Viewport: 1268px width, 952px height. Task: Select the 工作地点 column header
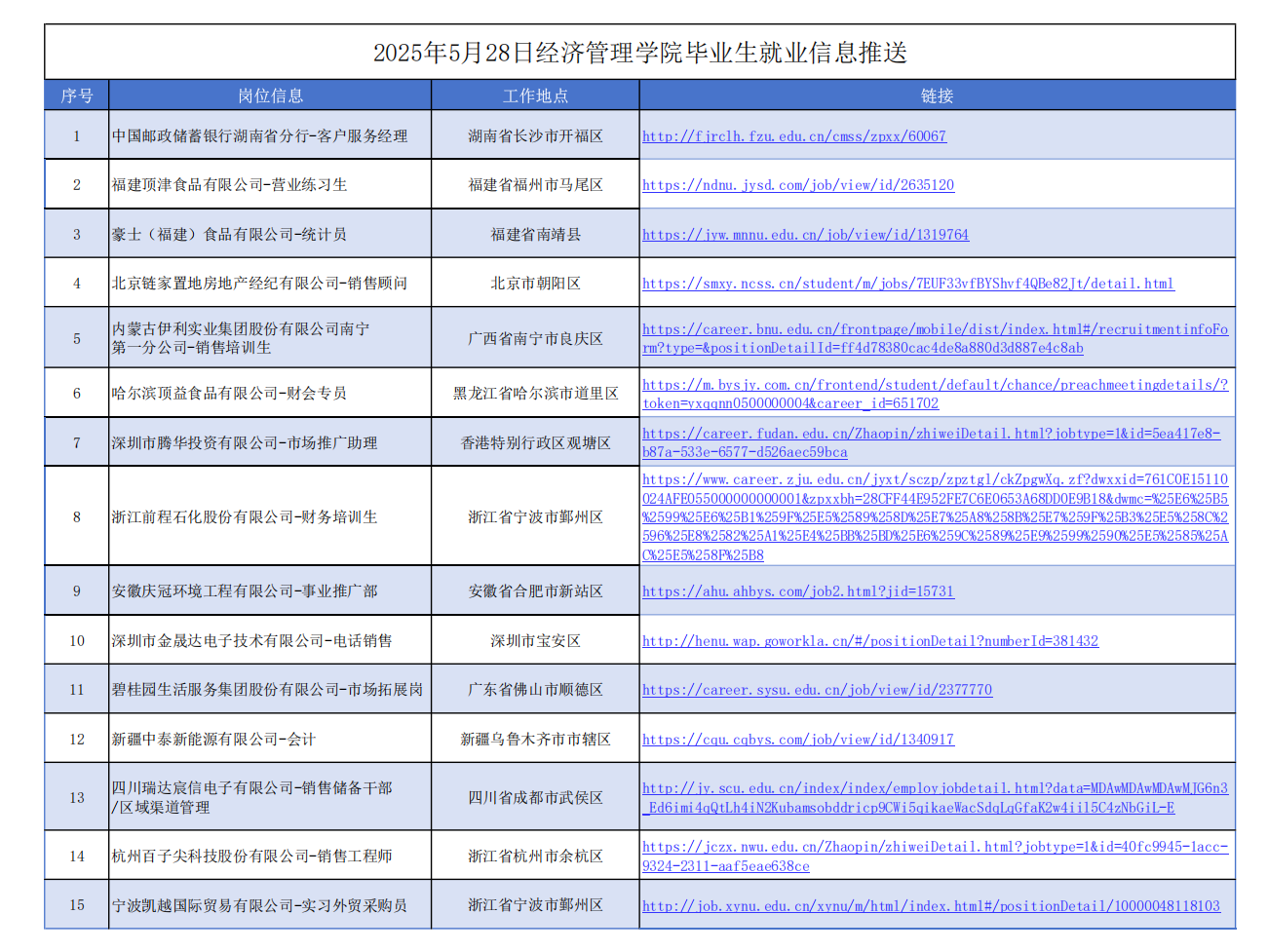click(x=535, y=95)
